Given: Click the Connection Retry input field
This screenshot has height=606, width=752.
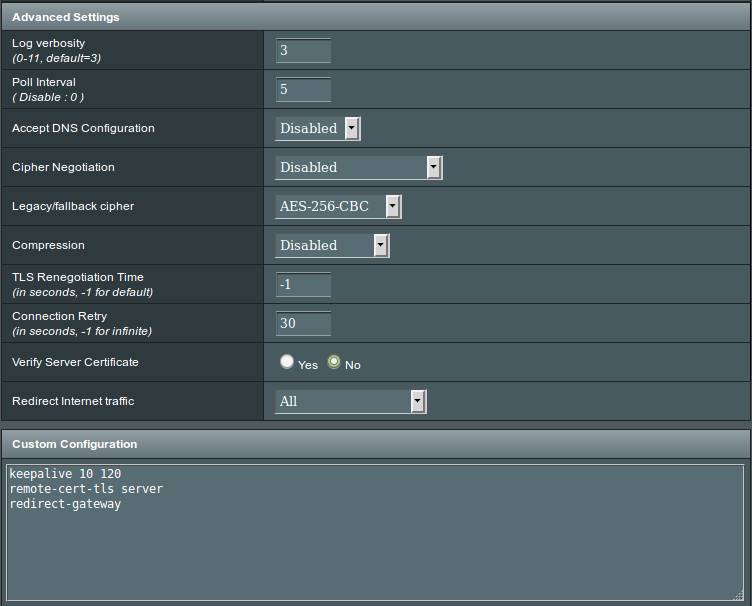Looking at the screenshot, I should tap(304, 323).
